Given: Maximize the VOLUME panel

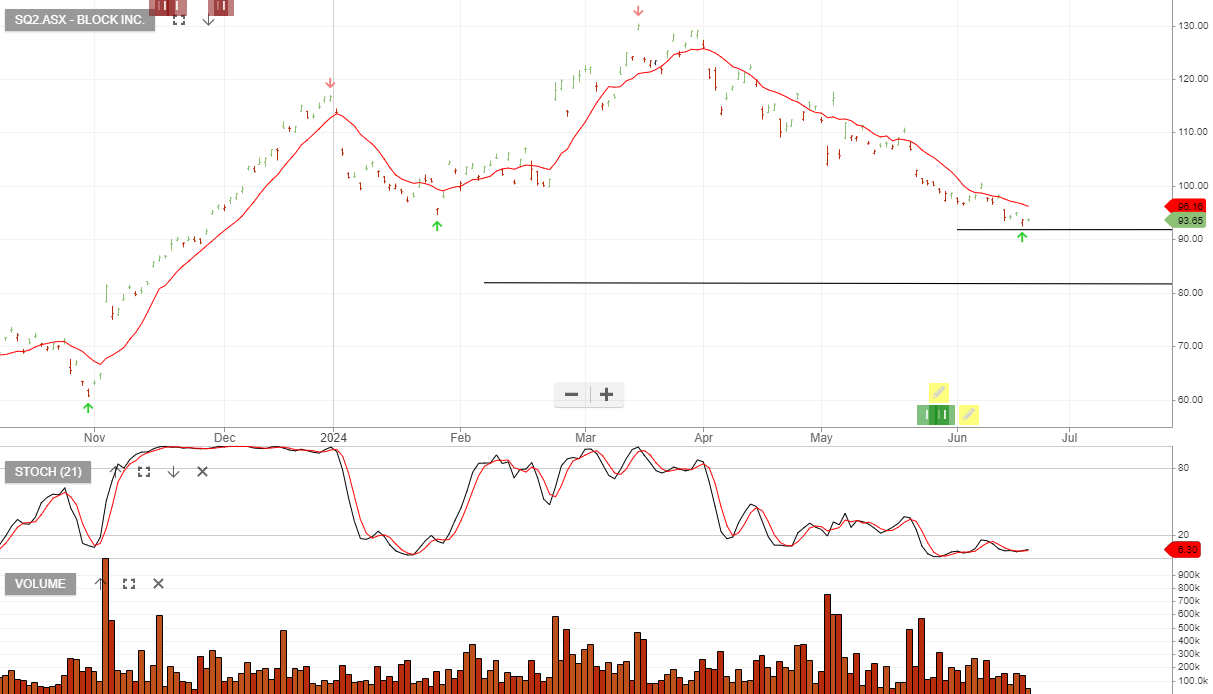Looking at the screenshot, I should [129, 584].
